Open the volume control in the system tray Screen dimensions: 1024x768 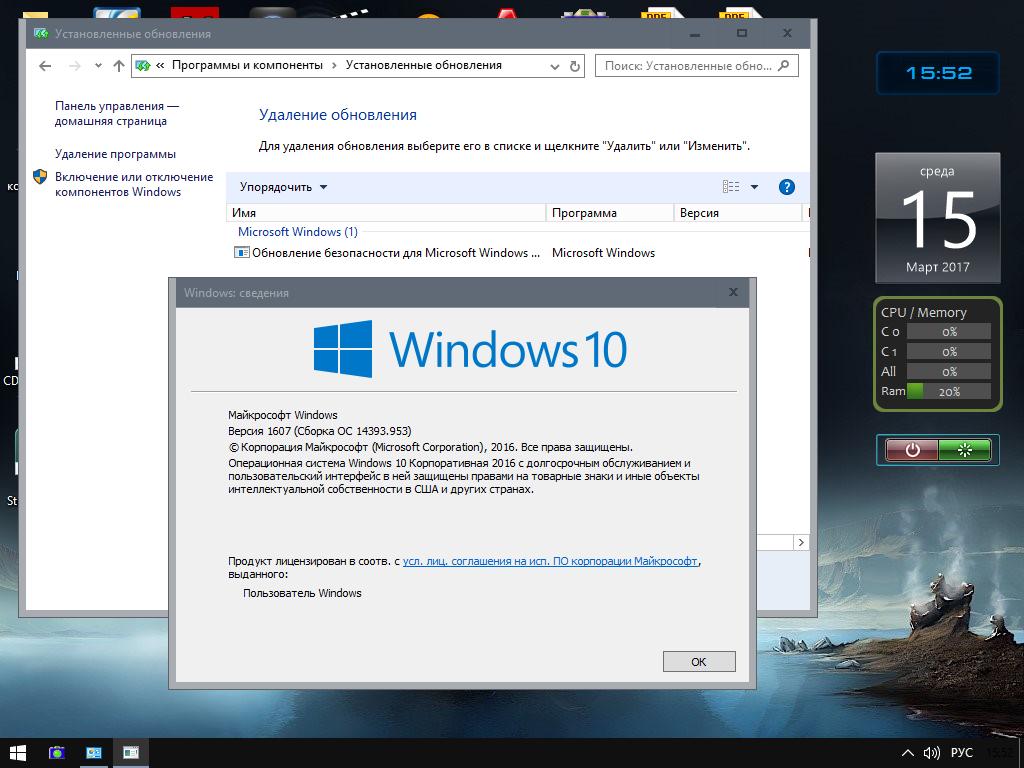(x=932, y=753)
